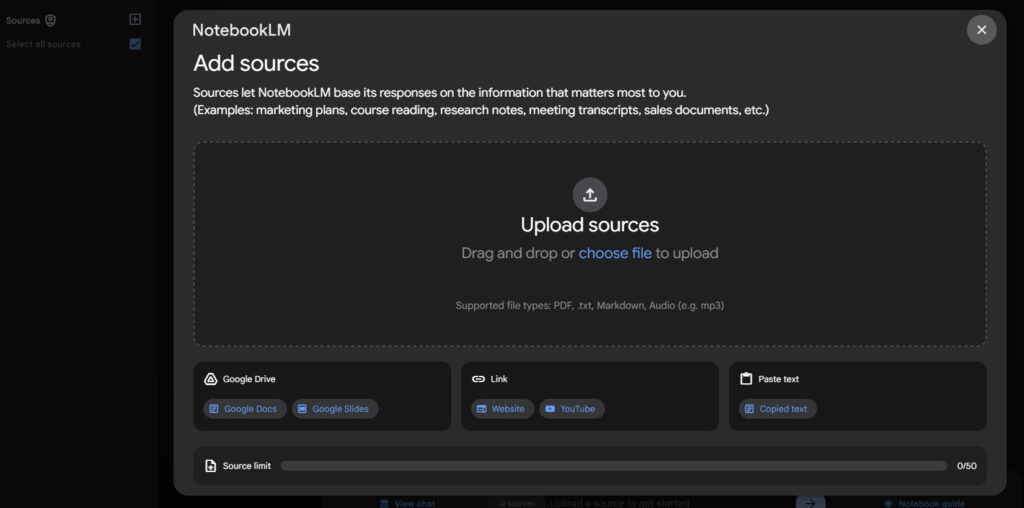
Task: Click the Sources label in sidebar
Action: tap(23, 20)
